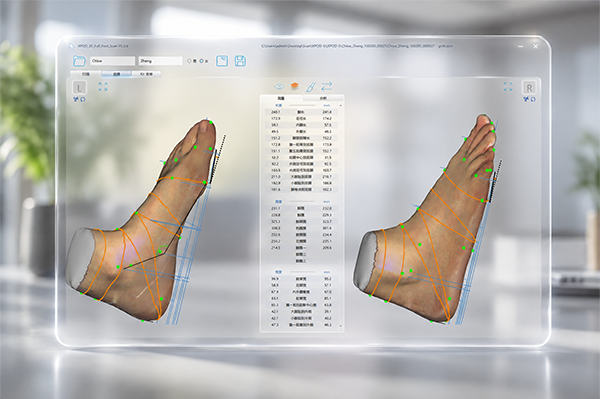Select the right foot R button

point(529,88)
